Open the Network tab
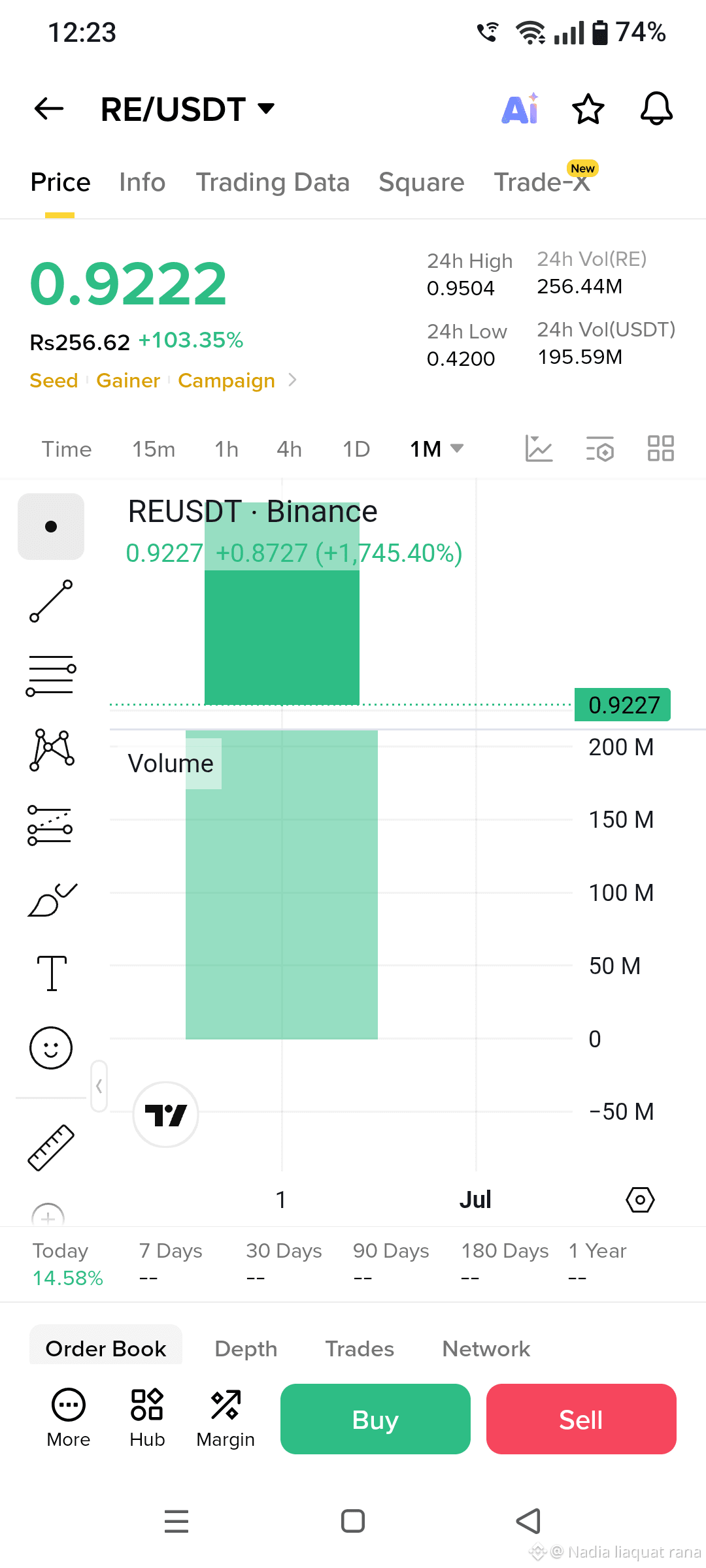This screenshot has width=706, height=1568. point(486,1348)
